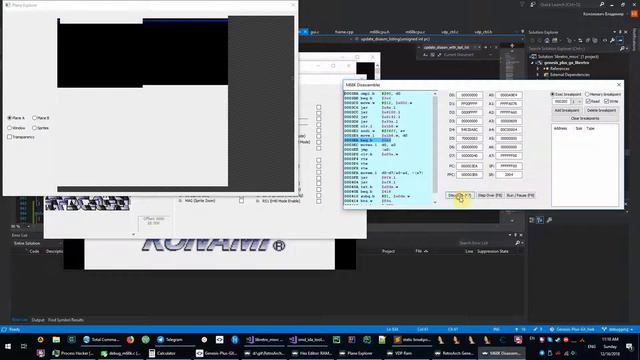
Task: Click the Solution Explorer Properties wrench icon
Action: (x=612, y=41)
